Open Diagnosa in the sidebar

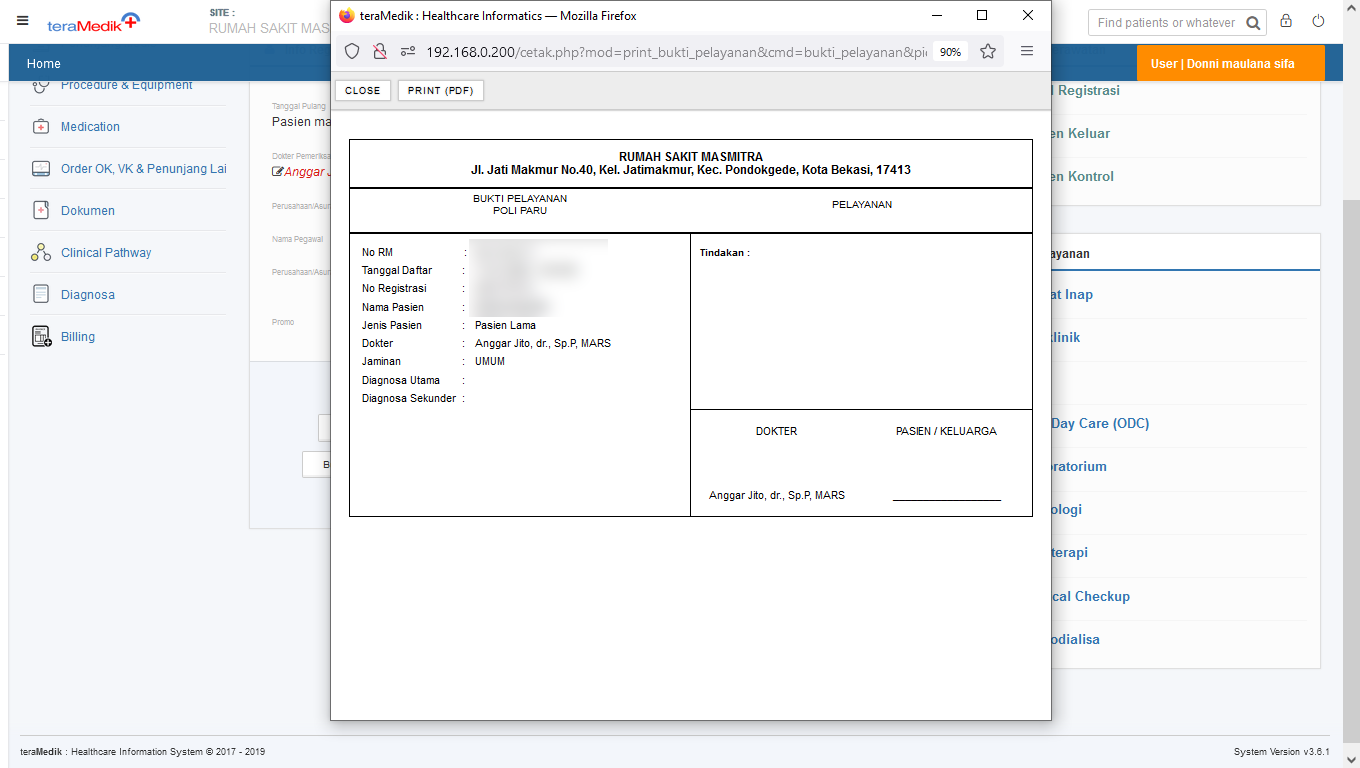tap(88, 295)
